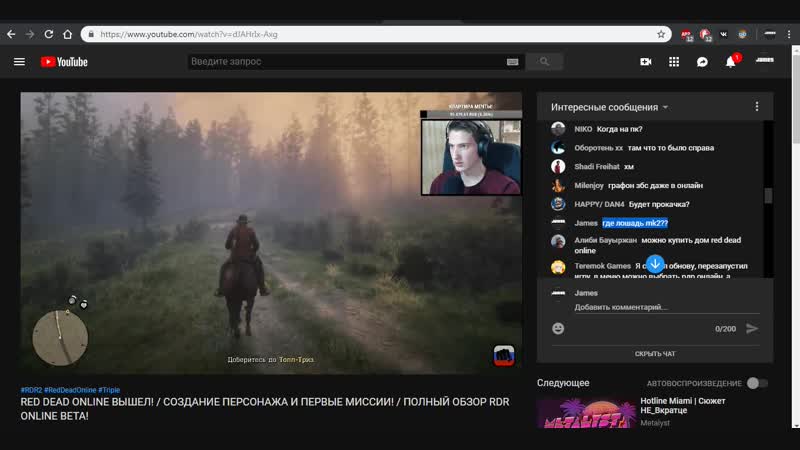Open the YouTube apps grid icon

(x=674, y=62)
